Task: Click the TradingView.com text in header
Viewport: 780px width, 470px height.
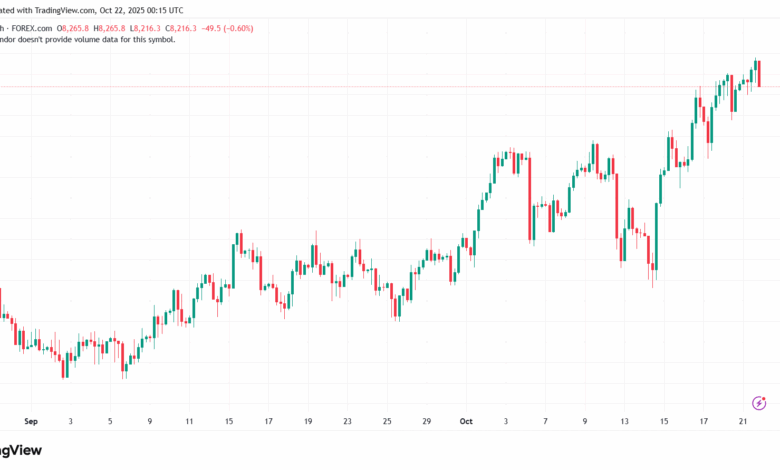Action: pyautogui.click(x=65, y=10)
